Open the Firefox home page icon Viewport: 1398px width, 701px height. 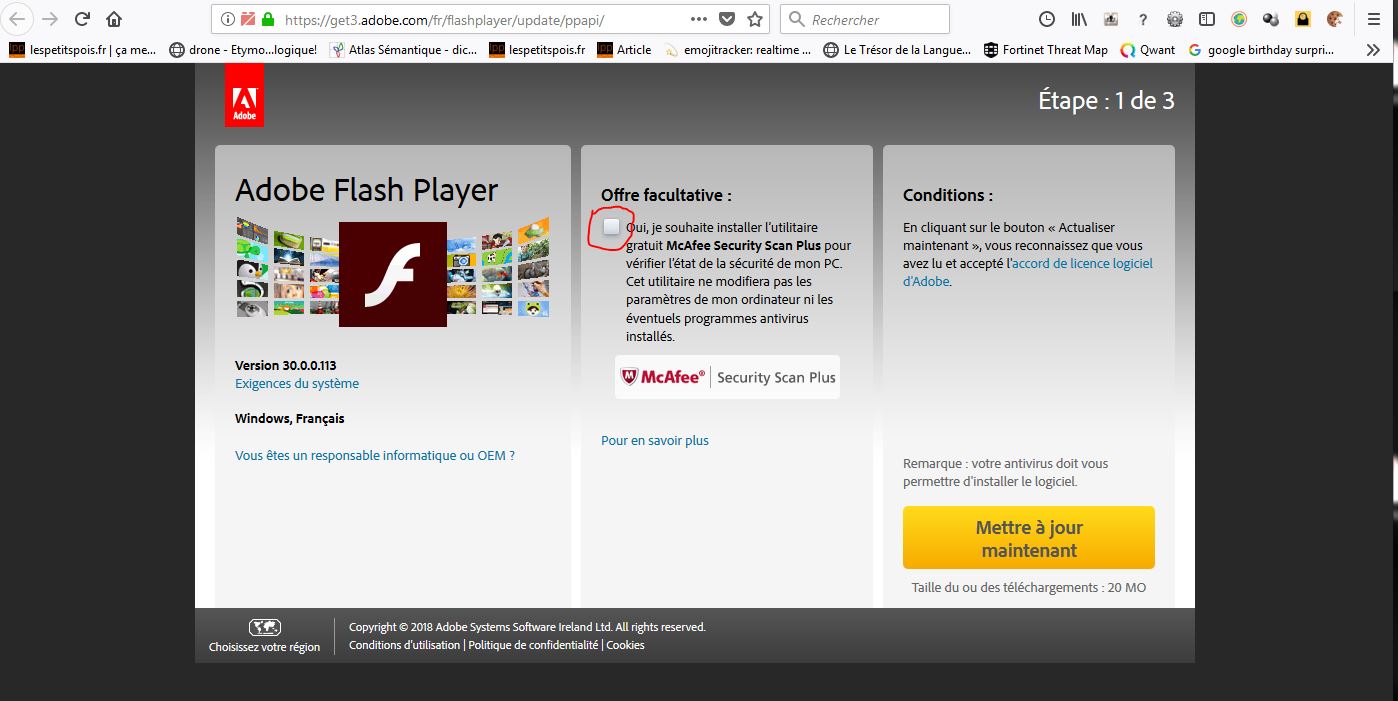pyautogui.click(x=115, y=19)
